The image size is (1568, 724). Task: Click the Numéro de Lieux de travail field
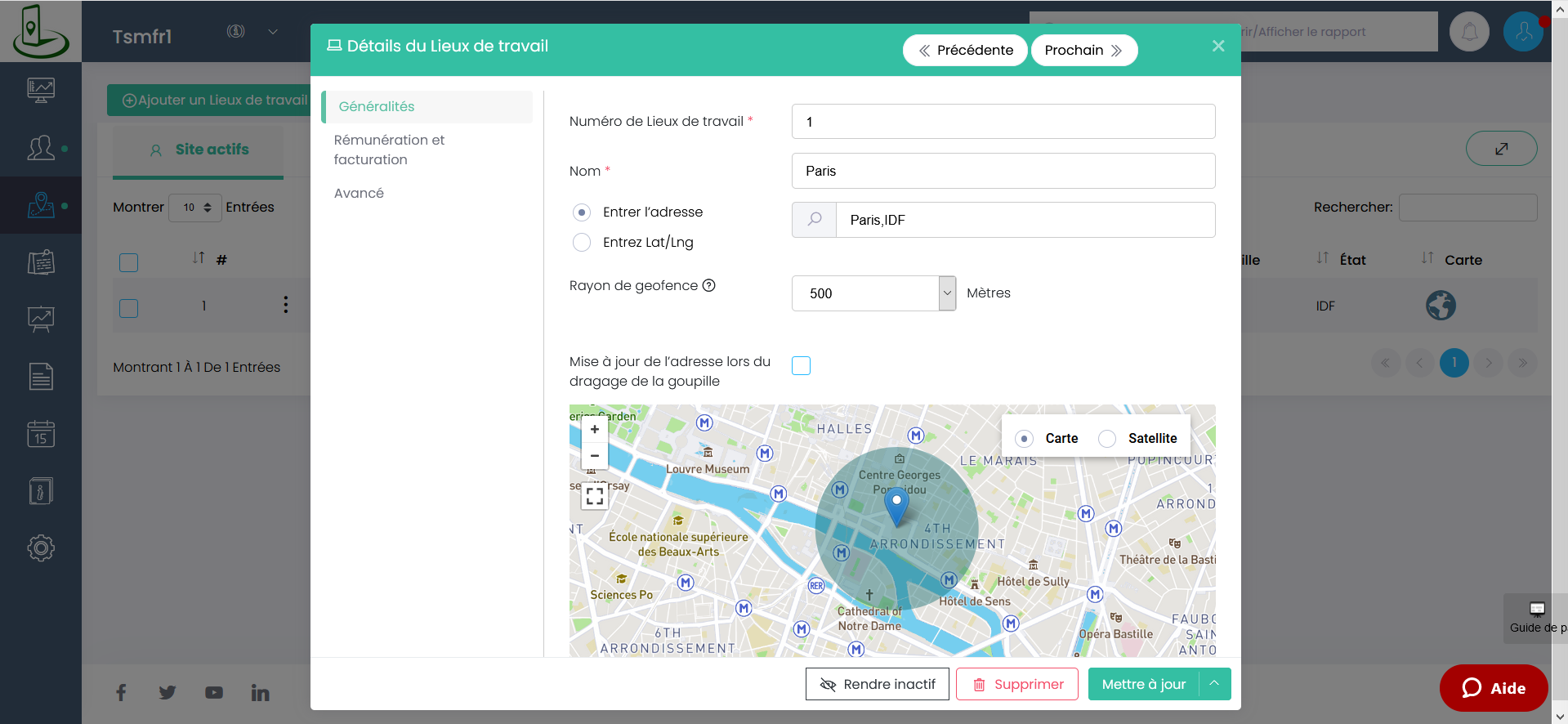click(1003, 122)
